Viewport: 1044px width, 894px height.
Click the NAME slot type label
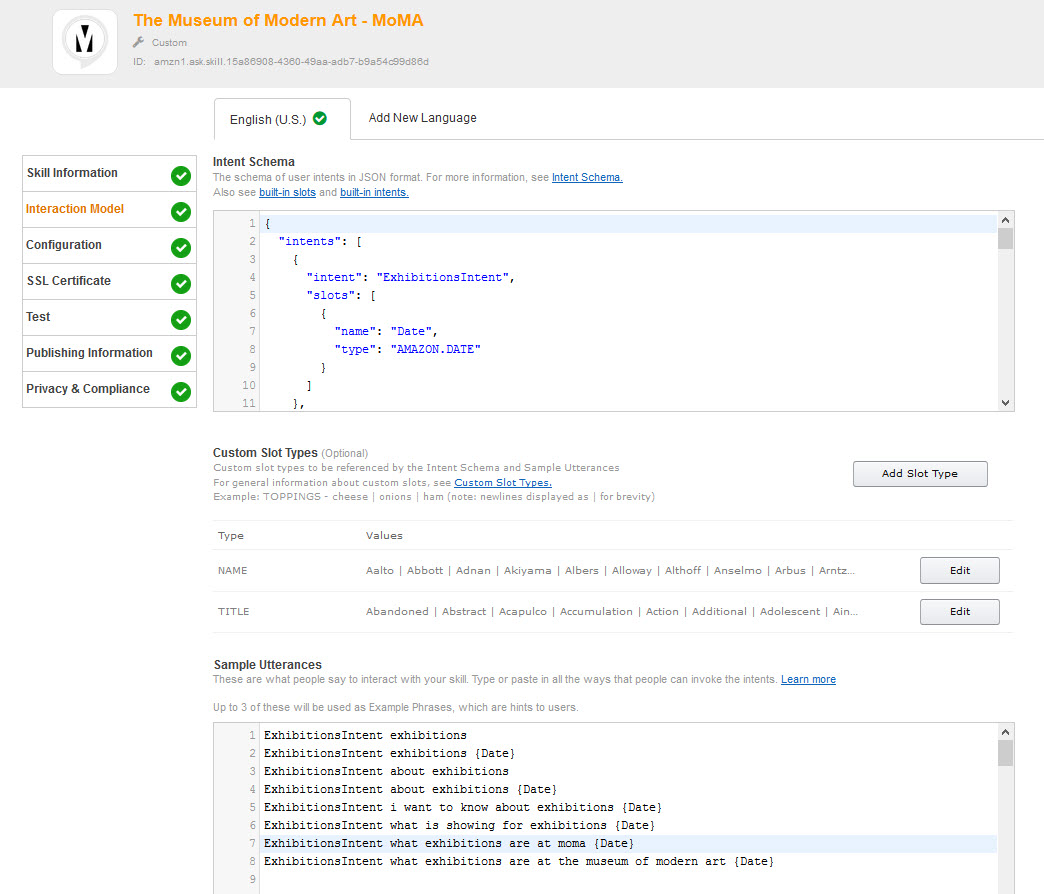click(x=232, y=570)
